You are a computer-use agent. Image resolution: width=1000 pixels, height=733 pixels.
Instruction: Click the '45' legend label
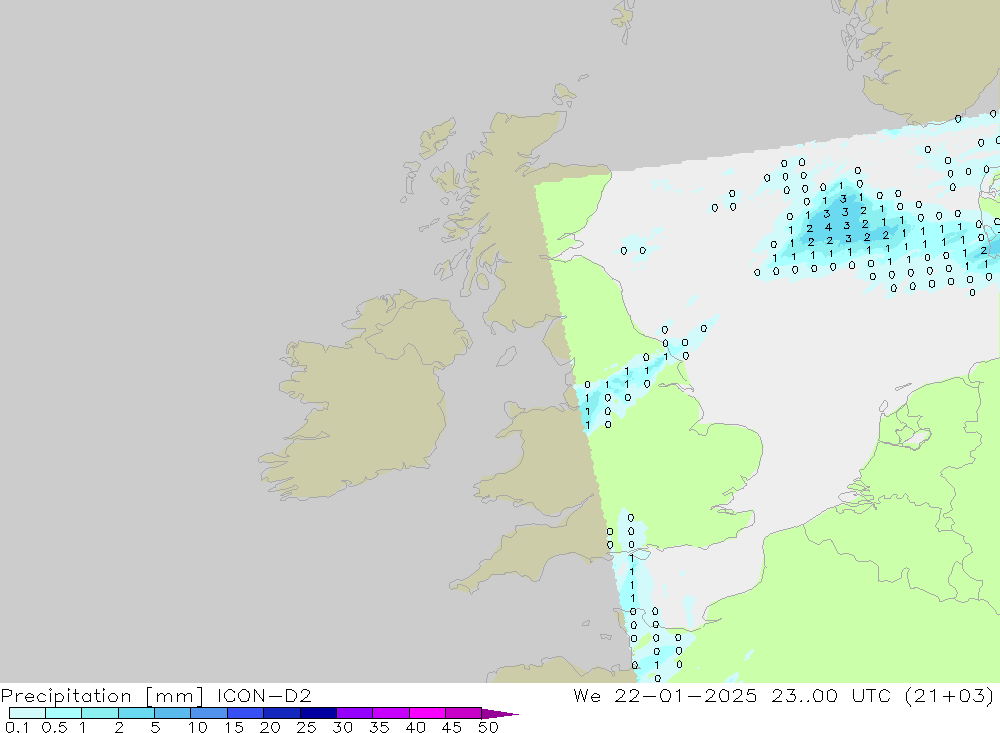[452, 727]
